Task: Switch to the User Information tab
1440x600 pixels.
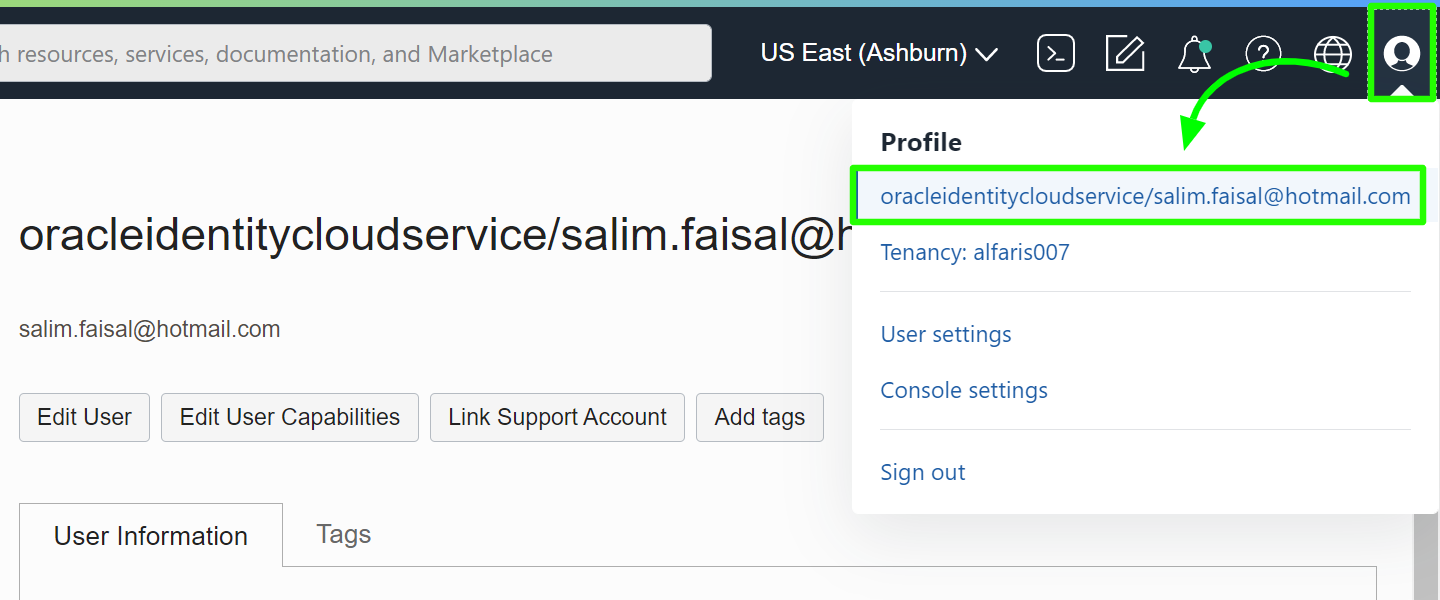Action: (x=151, y=536)
